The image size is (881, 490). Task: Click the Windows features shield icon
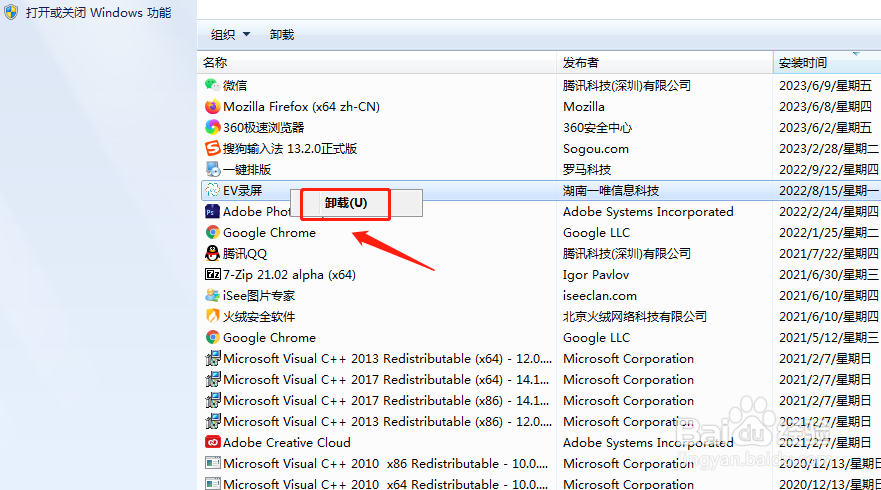(x=11, y=12)
